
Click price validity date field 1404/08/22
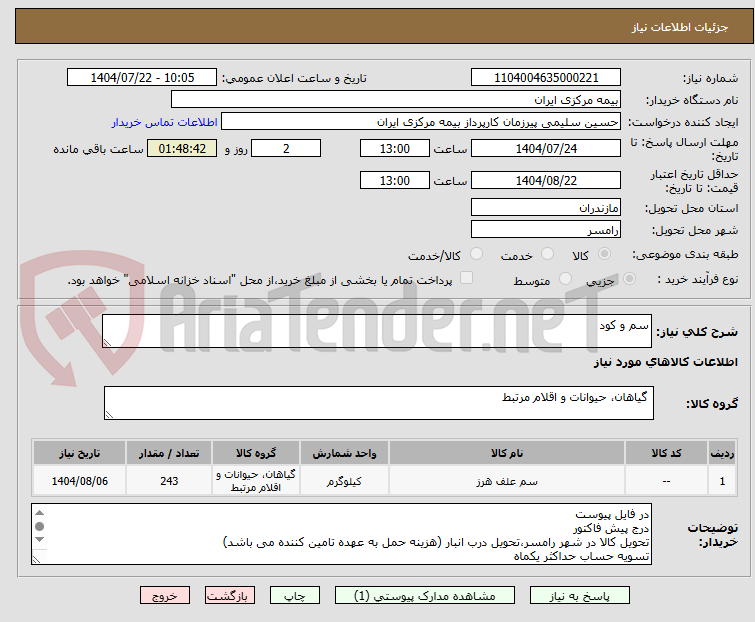[546, 181]
